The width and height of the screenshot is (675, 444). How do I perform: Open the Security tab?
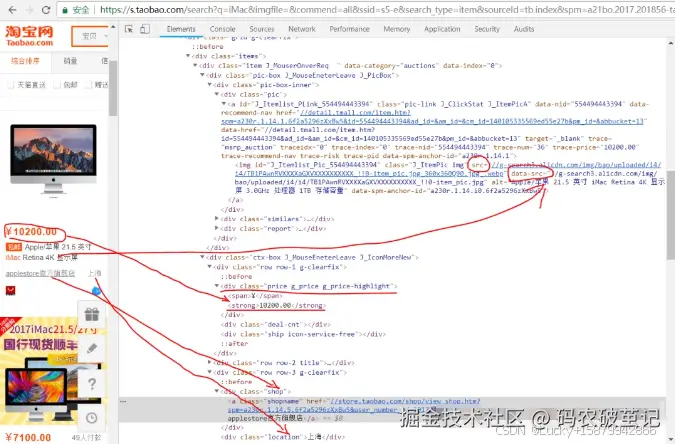[x=487, y=29]
